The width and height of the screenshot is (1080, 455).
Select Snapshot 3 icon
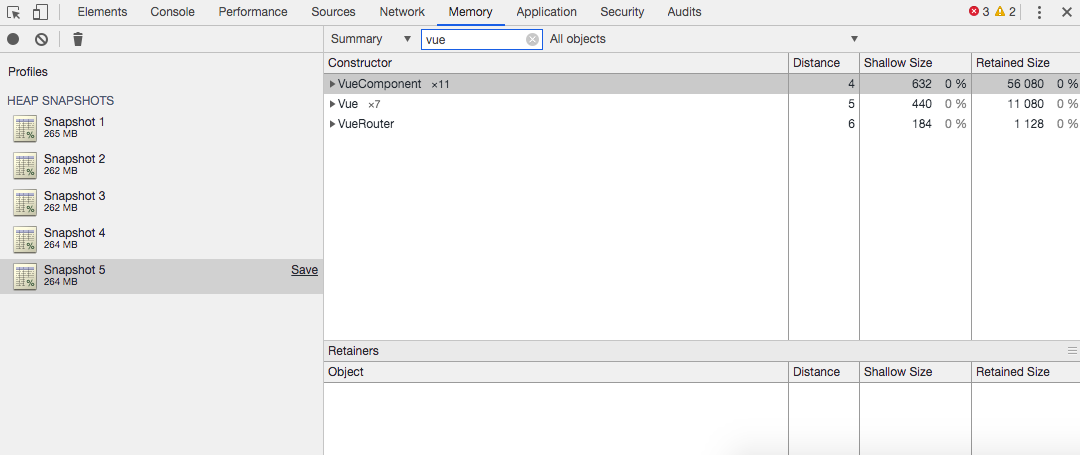(x=25, y=202)
